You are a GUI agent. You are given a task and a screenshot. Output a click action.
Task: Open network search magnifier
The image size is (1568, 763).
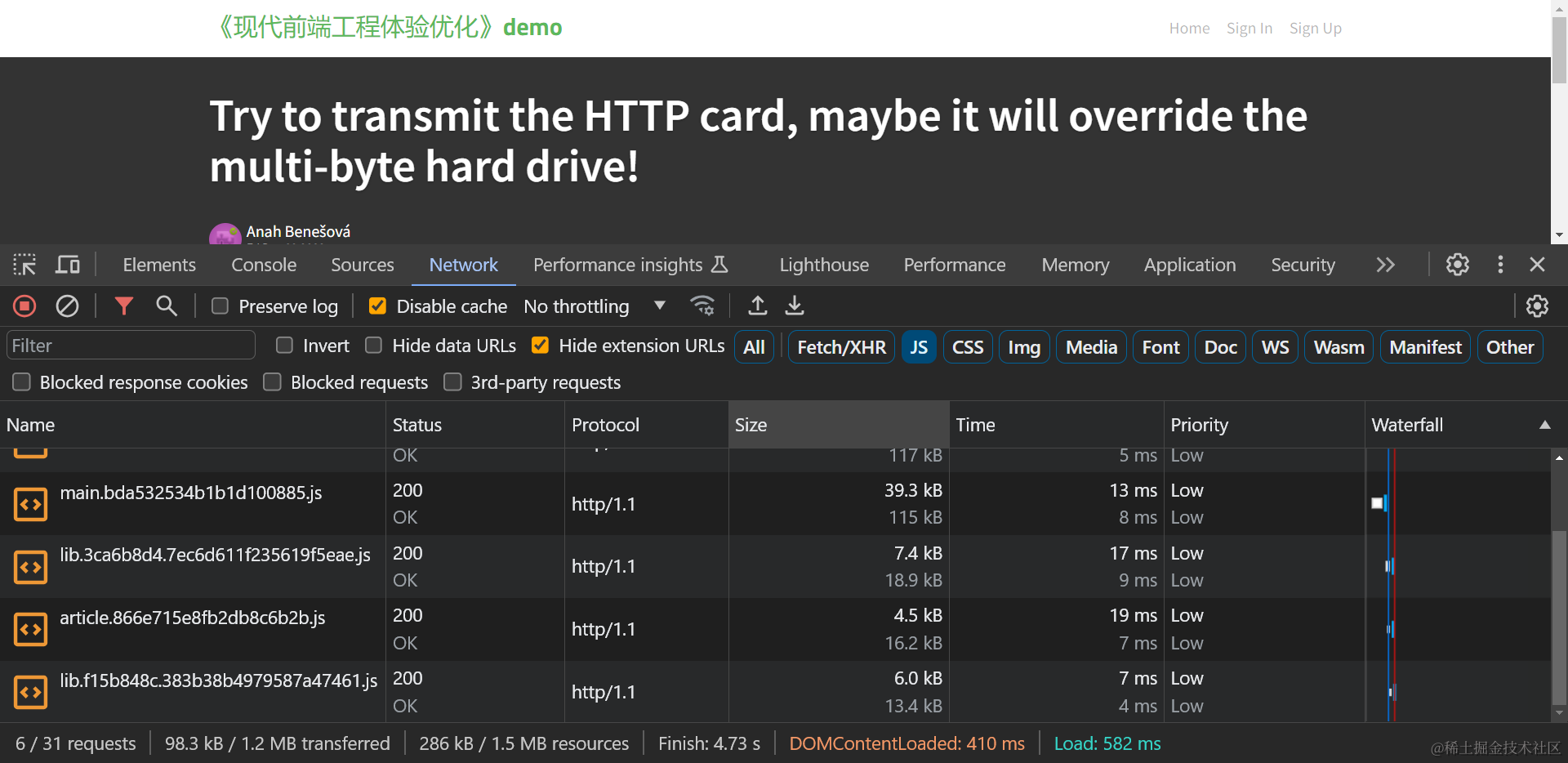(167, 306)
